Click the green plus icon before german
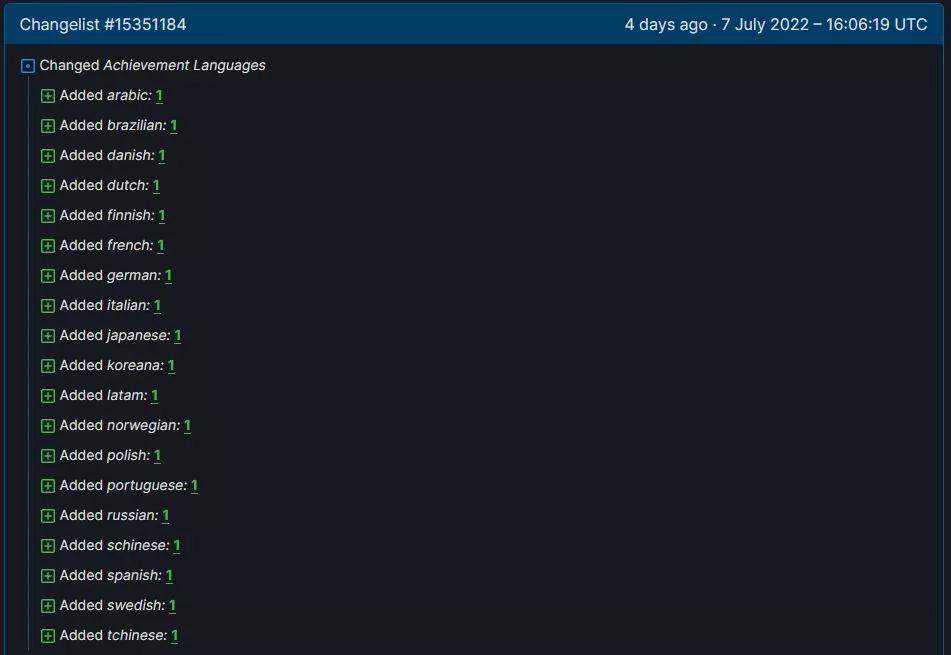This screenshot has width=951, height=655. 48,276
